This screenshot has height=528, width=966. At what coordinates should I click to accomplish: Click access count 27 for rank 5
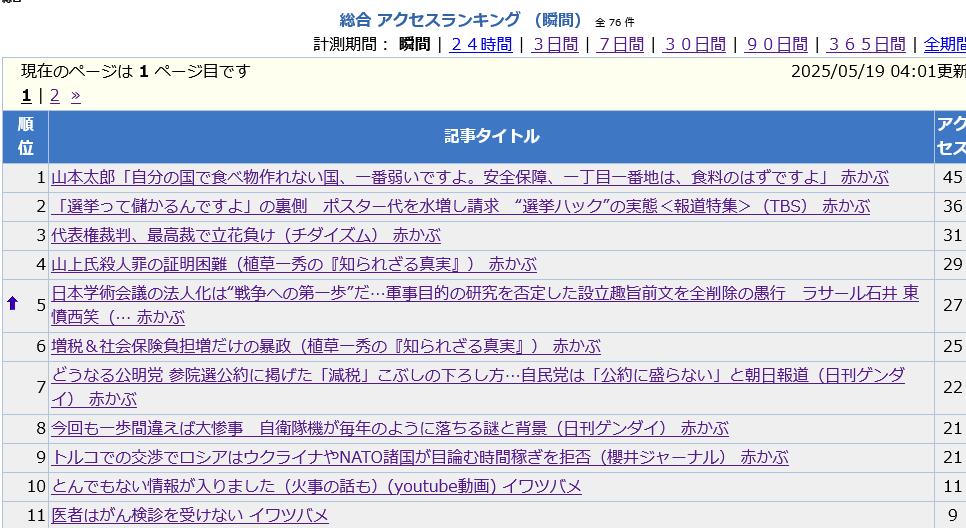click(x=952, y=304)
